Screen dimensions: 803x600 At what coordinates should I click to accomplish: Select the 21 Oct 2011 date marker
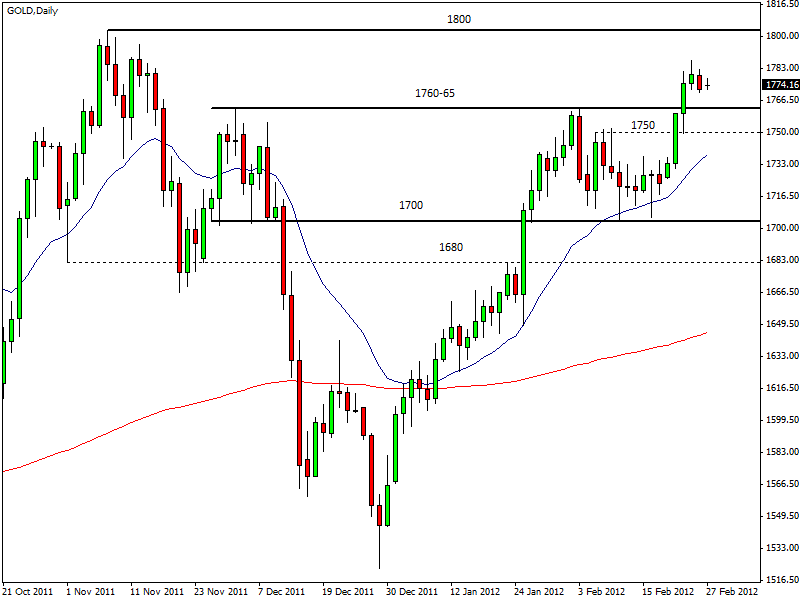27,591
